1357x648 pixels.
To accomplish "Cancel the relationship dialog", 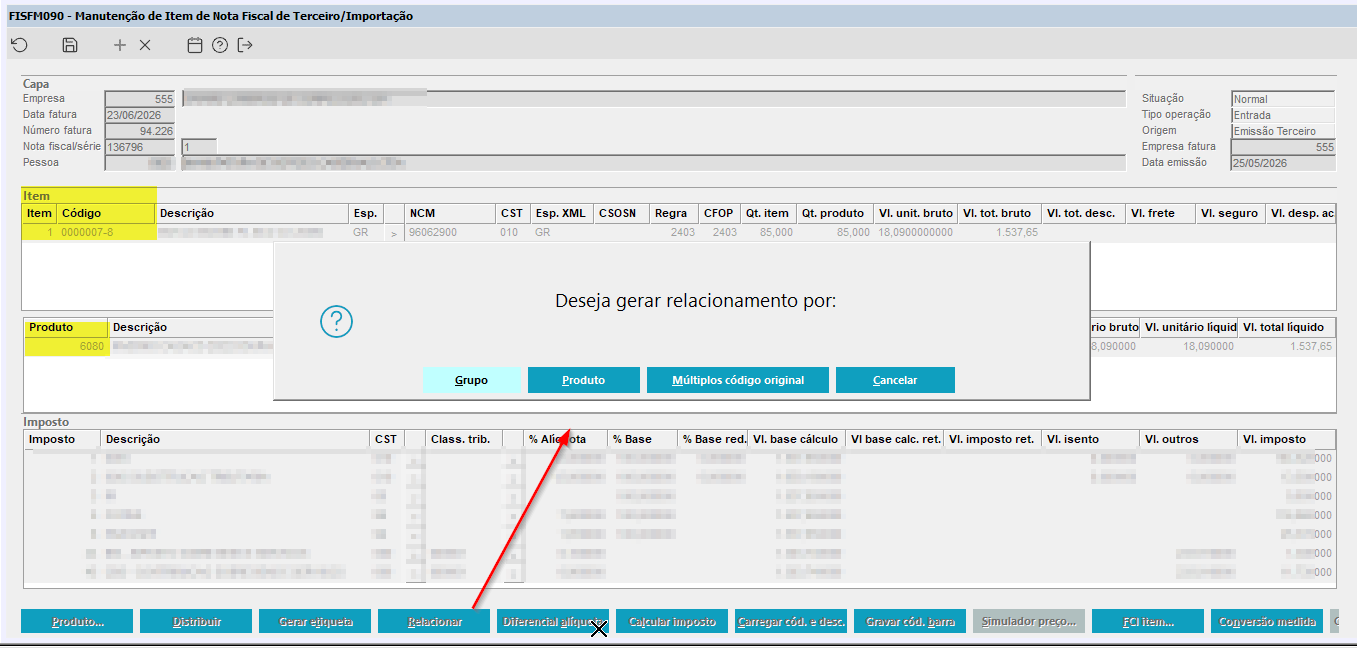I will click(x=895, y=380).
